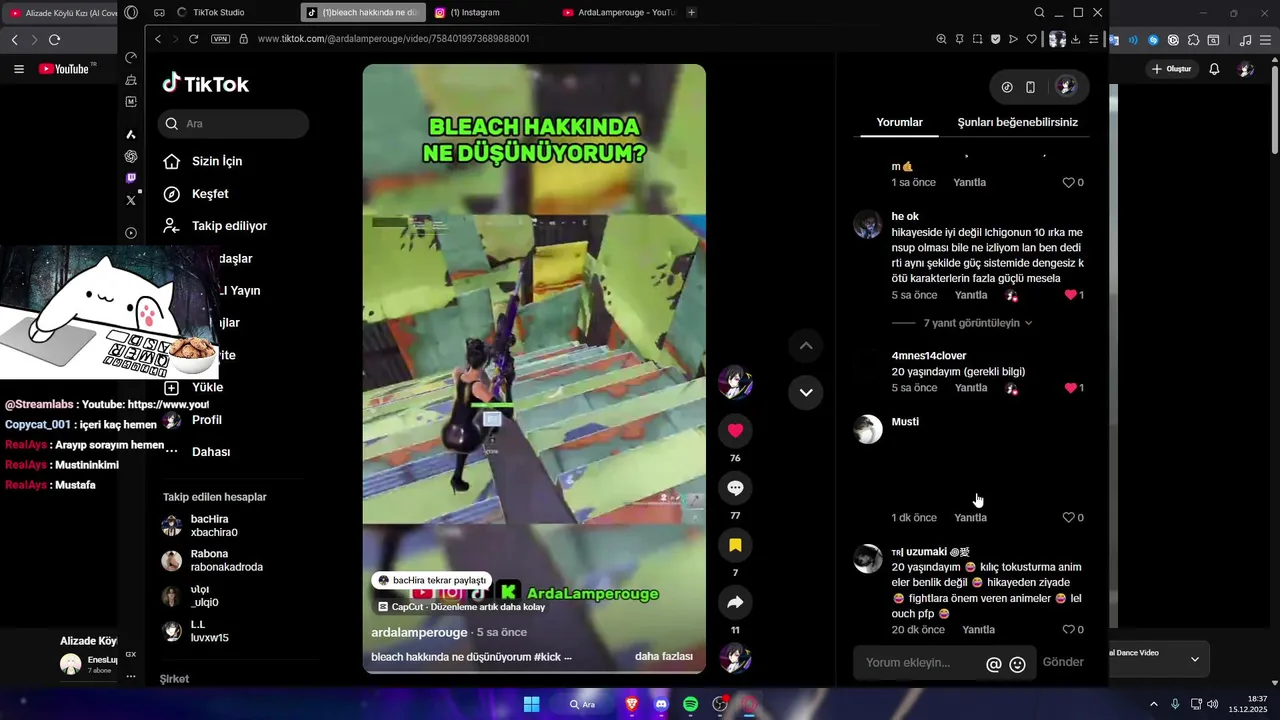Expand description with daha fazlası
This screenshot has width=1280, height=720.
(664, 656)
